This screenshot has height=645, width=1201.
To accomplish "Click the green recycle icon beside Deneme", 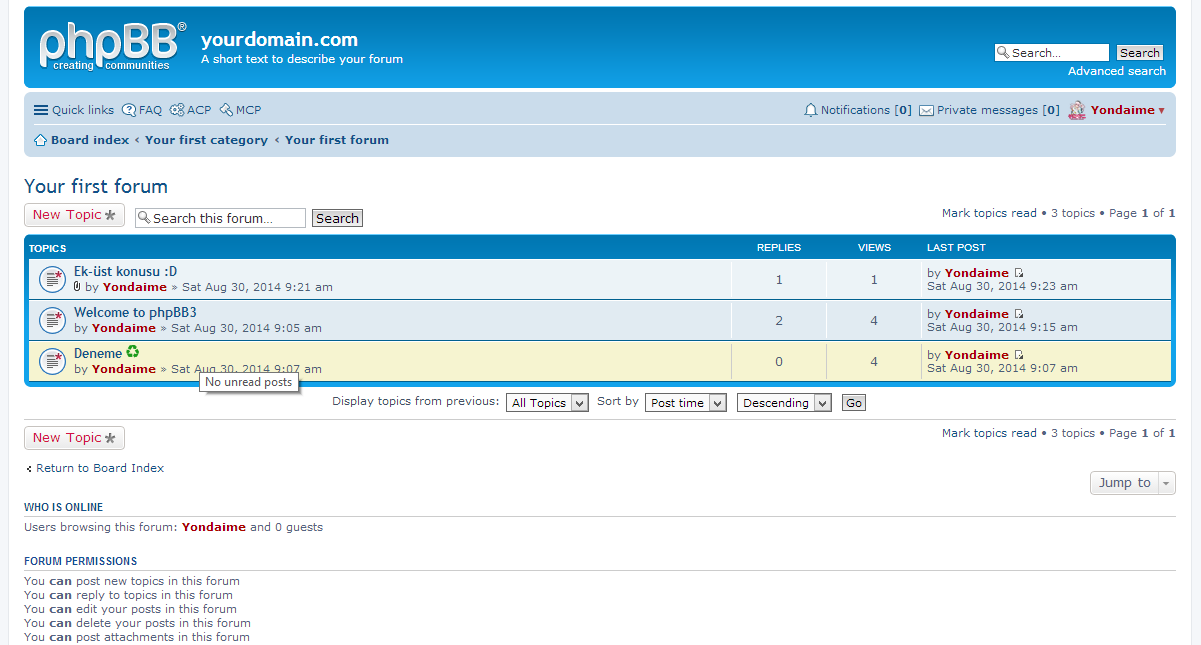I will (132, 352).
